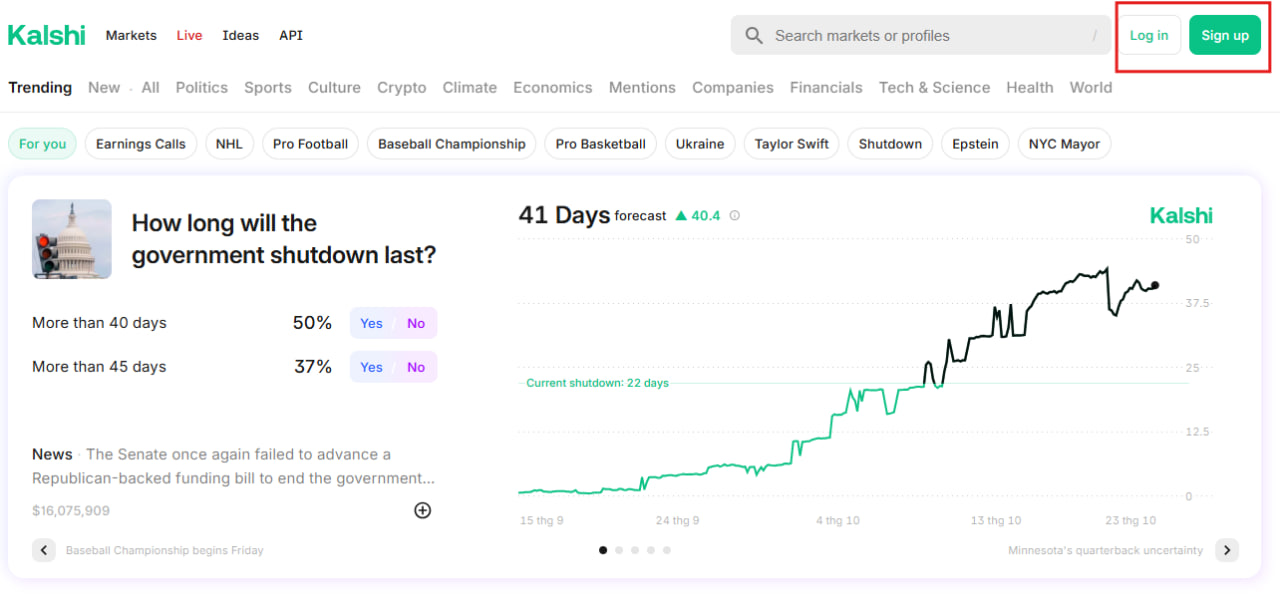Viewport: 1280px width, 606px height.
Task: Click the search magnifier icon
Action: pos(754,36)
